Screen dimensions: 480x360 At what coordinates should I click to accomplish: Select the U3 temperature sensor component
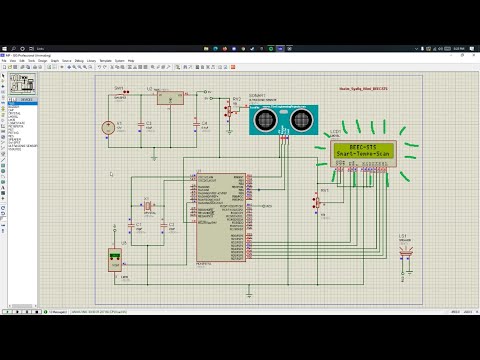[x=115, y=260]
